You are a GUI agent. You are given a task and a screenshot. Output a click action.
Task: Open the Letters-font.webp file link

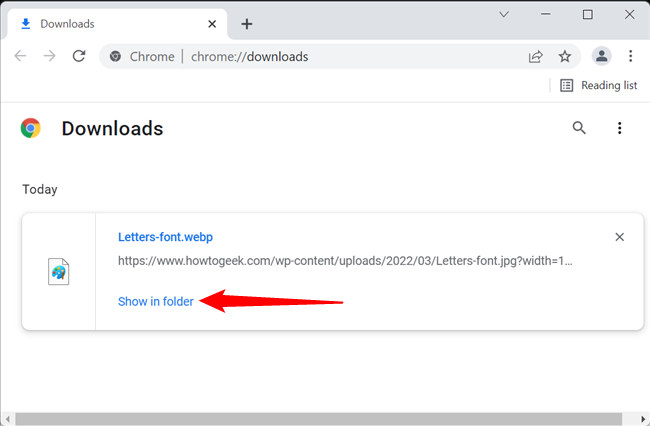click(x=165, y=237)
